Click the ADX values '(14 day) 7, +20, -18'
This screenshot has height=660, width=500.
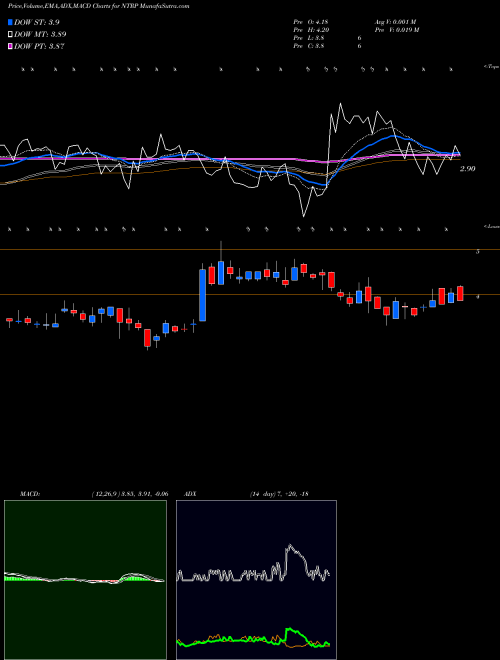pos(279,494)
